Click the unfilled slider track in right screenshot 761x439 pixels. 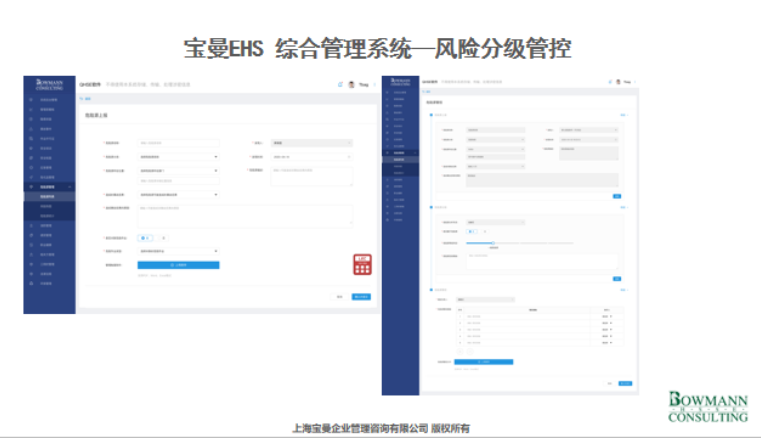(534, 243)
